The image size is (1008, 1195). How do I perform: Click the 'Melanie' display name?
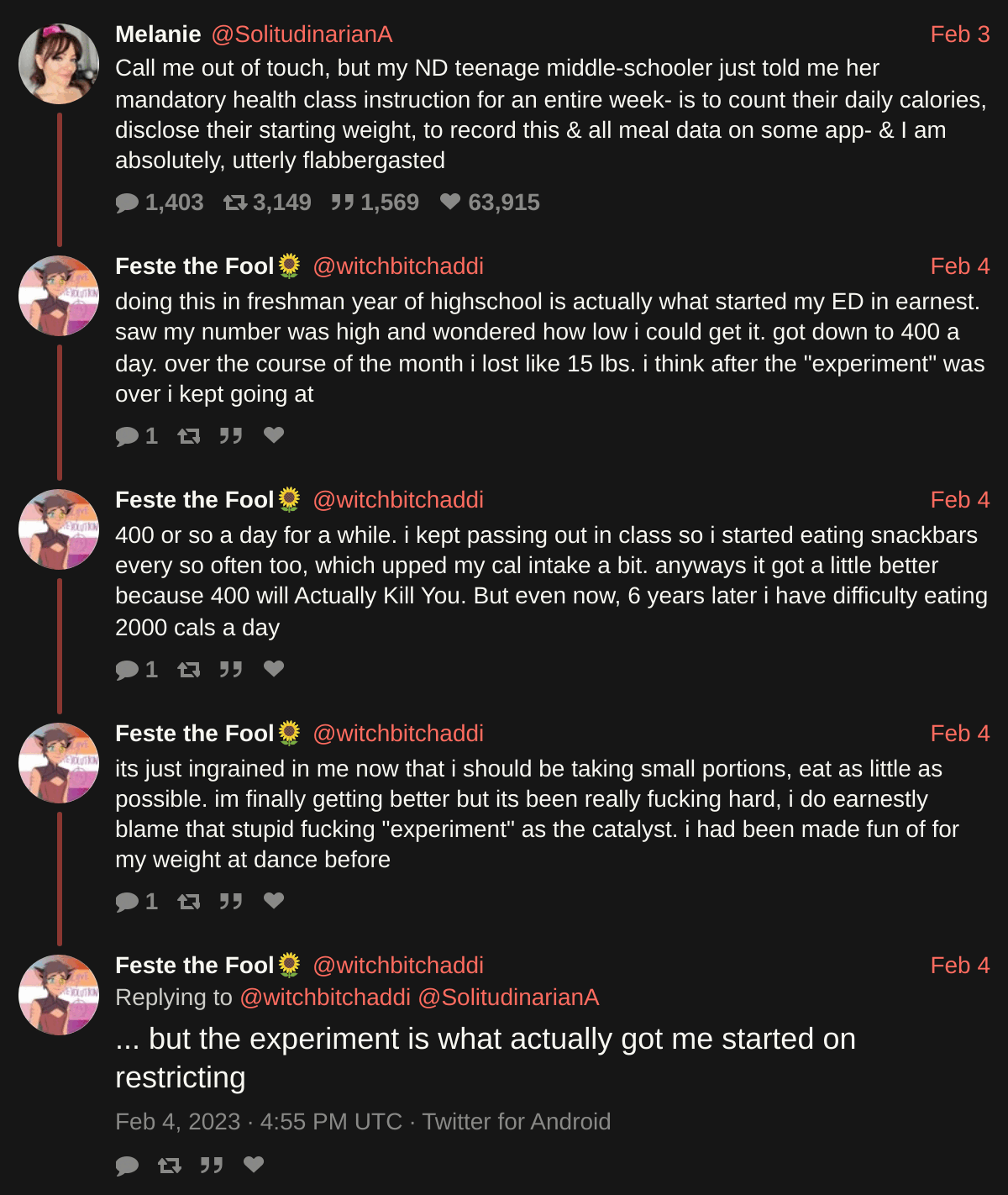pos(158,34)
